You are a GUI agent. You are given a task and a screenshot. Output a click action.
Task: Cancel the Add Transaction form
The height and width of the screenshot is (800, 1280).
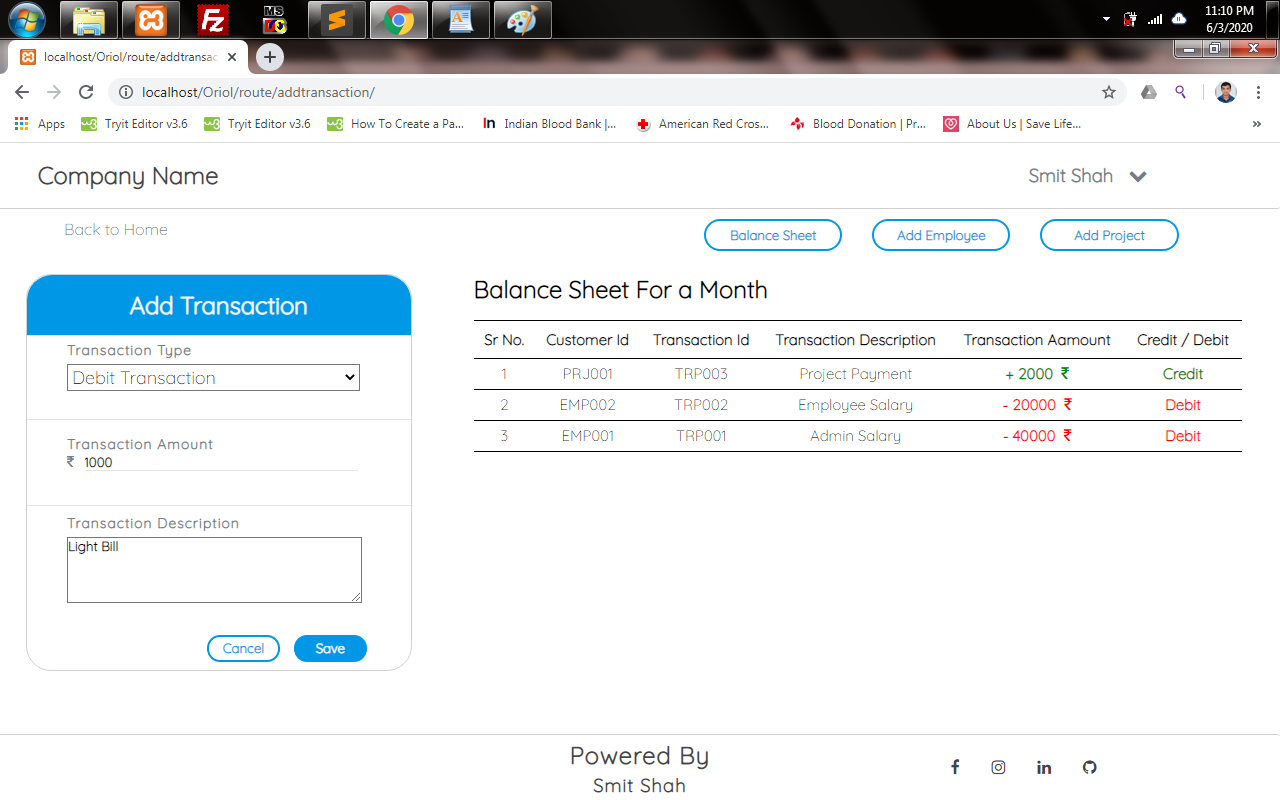(x=243, y=648)
